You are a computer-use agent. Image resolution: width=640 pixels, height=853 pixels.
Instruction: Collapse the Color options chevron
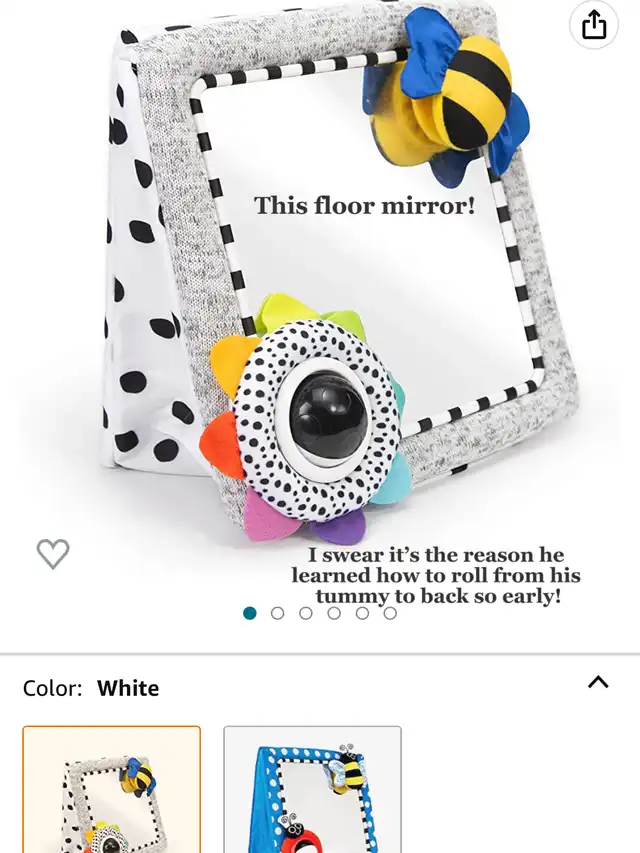pos(598,682)
